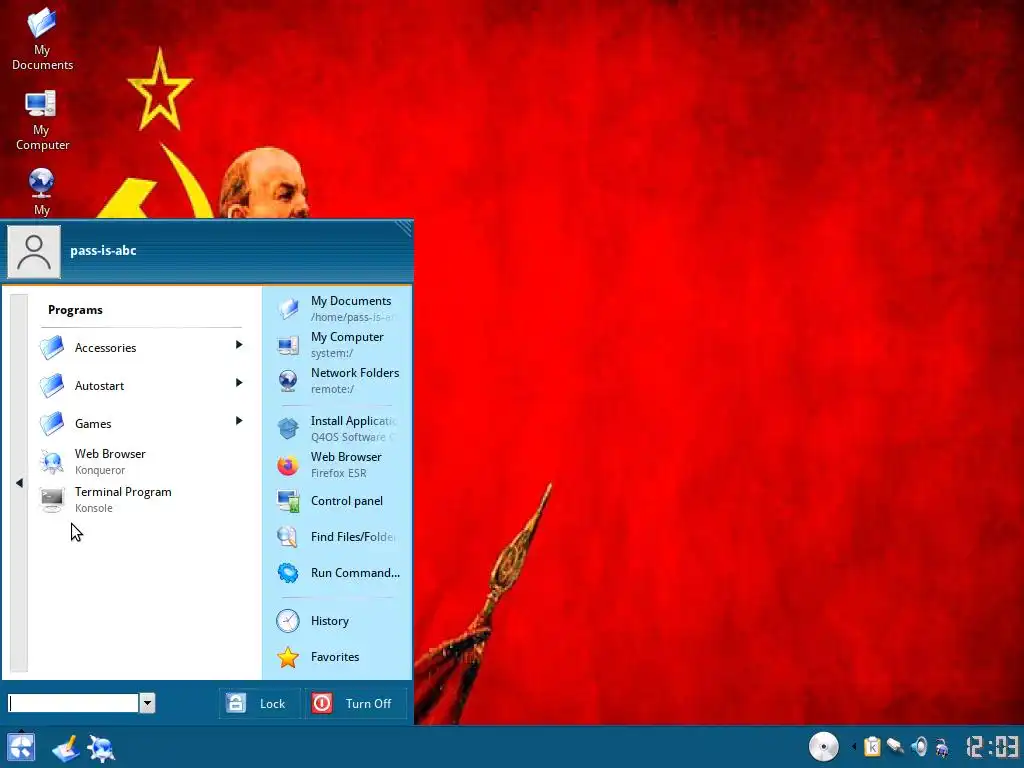1024x768 pixels.
Task: Open Install Applications Q4OS Software Centre
Action: click(338, 428)
